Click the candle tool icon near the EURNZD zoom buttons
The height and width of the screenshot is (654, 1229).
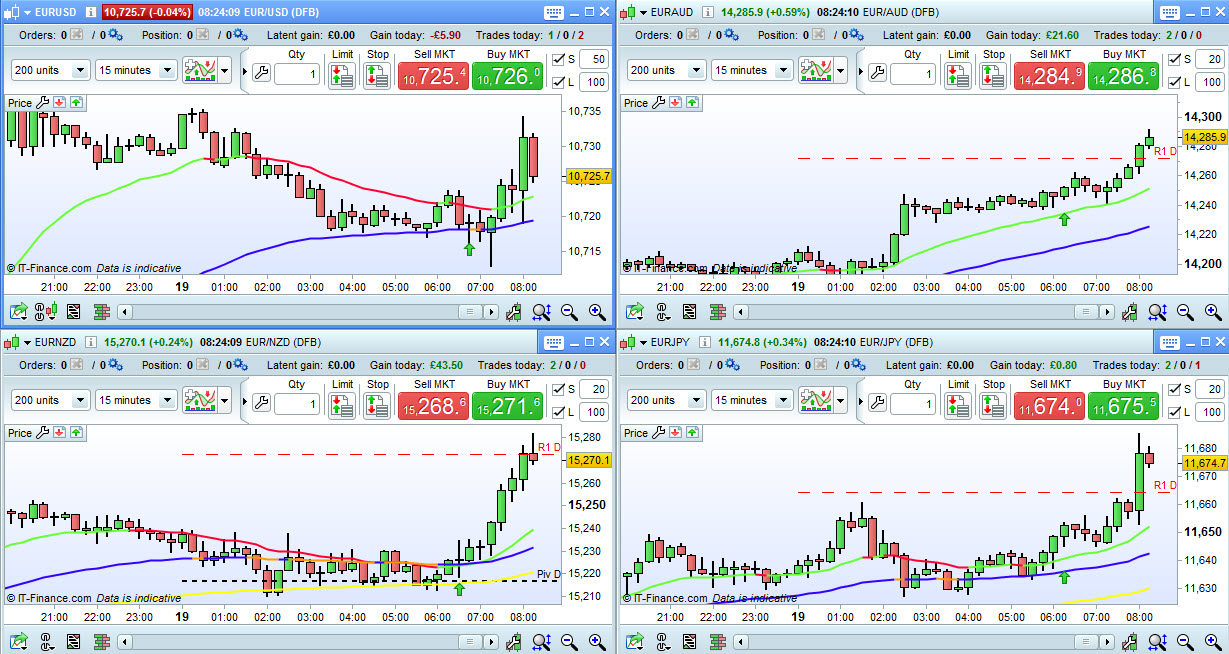pos(514,641)
